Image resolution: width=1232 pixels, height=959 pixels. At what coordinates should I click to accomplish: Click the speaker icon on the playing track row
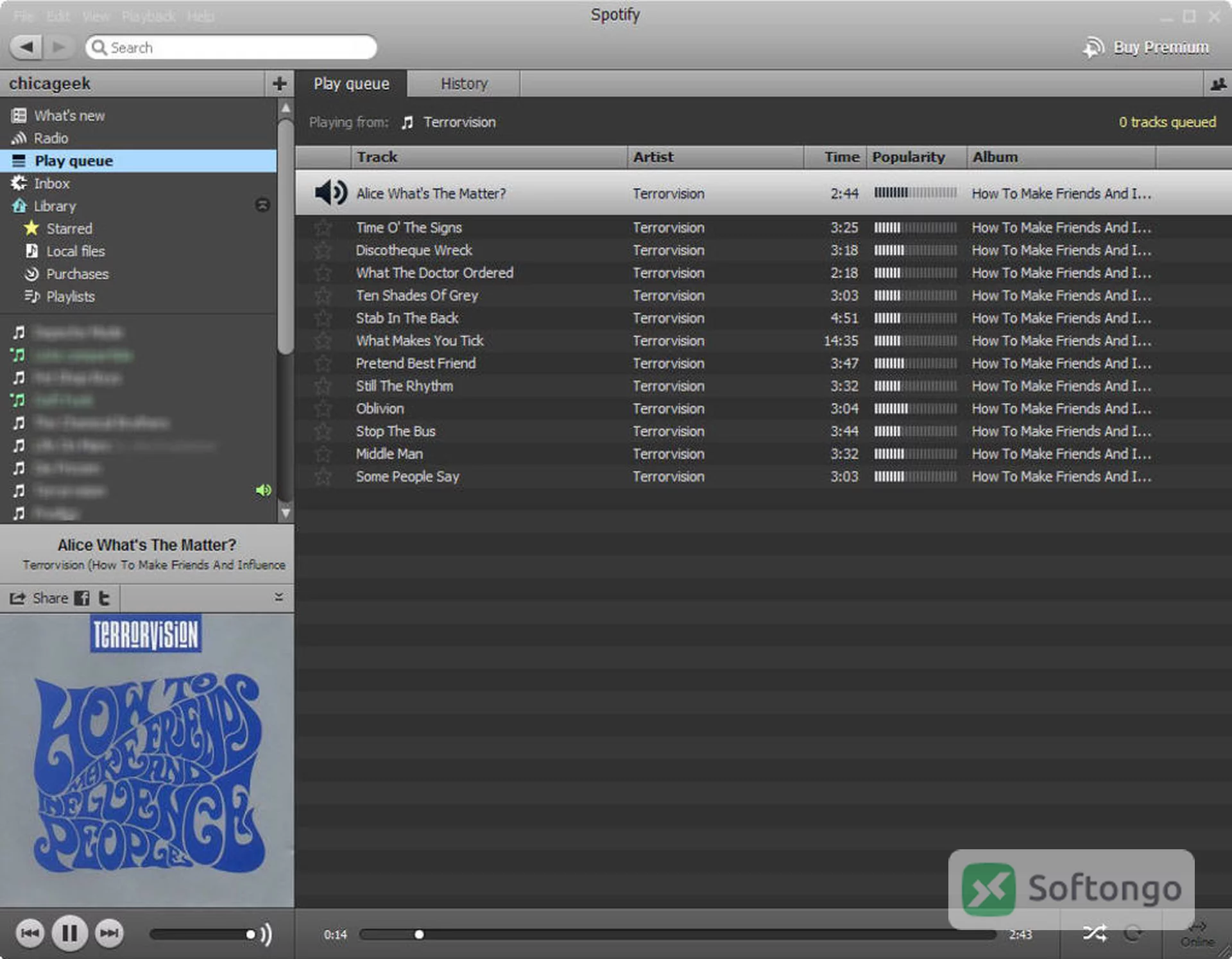330,192
